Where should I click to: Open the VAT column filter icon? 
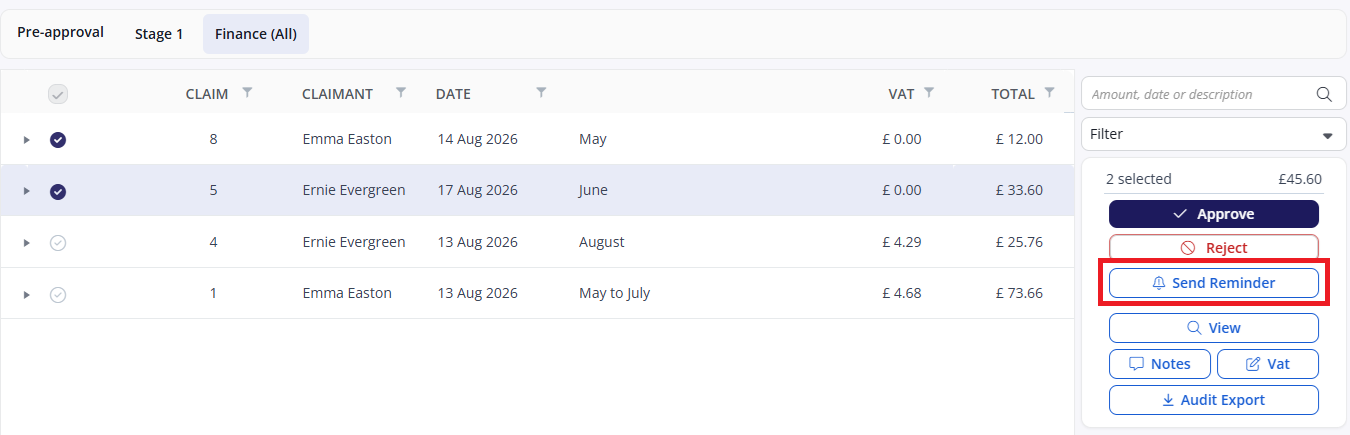point(929,92)
